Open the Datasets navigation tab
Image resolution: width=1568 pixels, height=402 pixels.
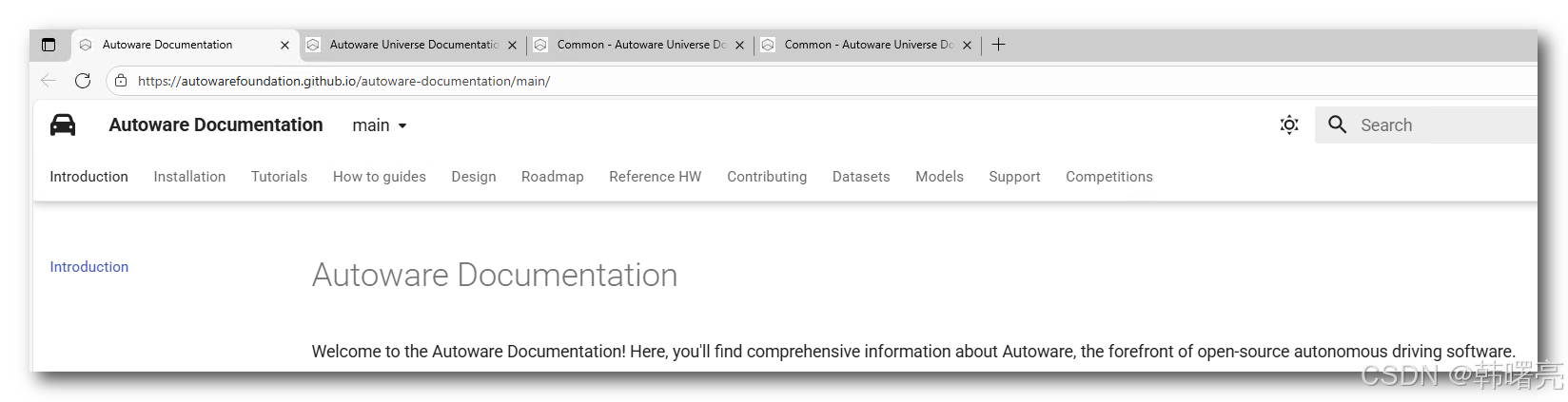point(861,177)
